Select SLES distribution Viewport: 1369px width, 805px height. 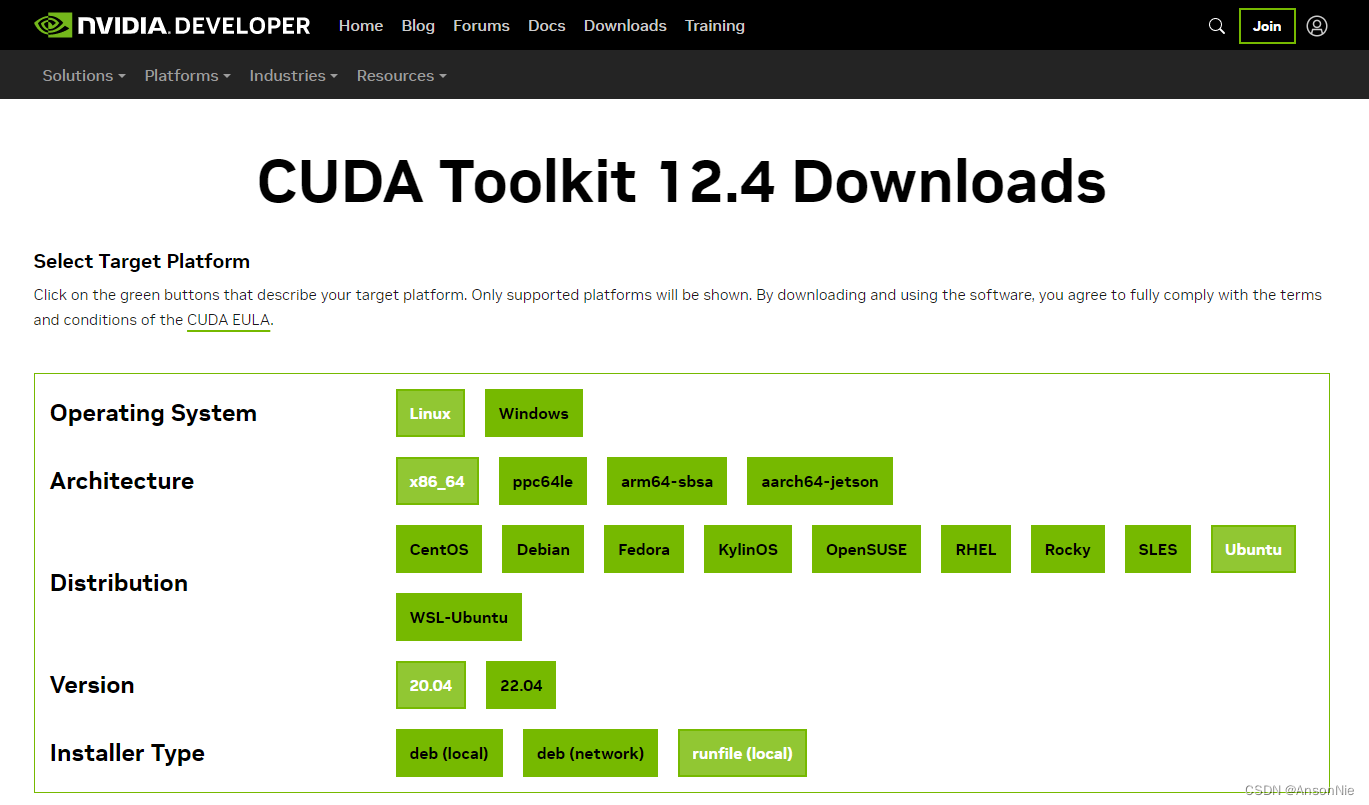tap(1158, 549)
